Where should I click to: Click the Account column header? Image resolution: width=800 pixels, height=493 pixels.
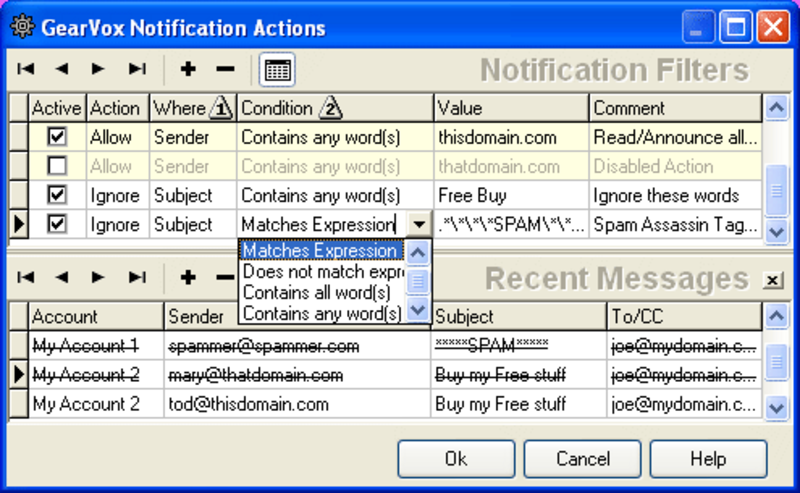tap(96, 316)
